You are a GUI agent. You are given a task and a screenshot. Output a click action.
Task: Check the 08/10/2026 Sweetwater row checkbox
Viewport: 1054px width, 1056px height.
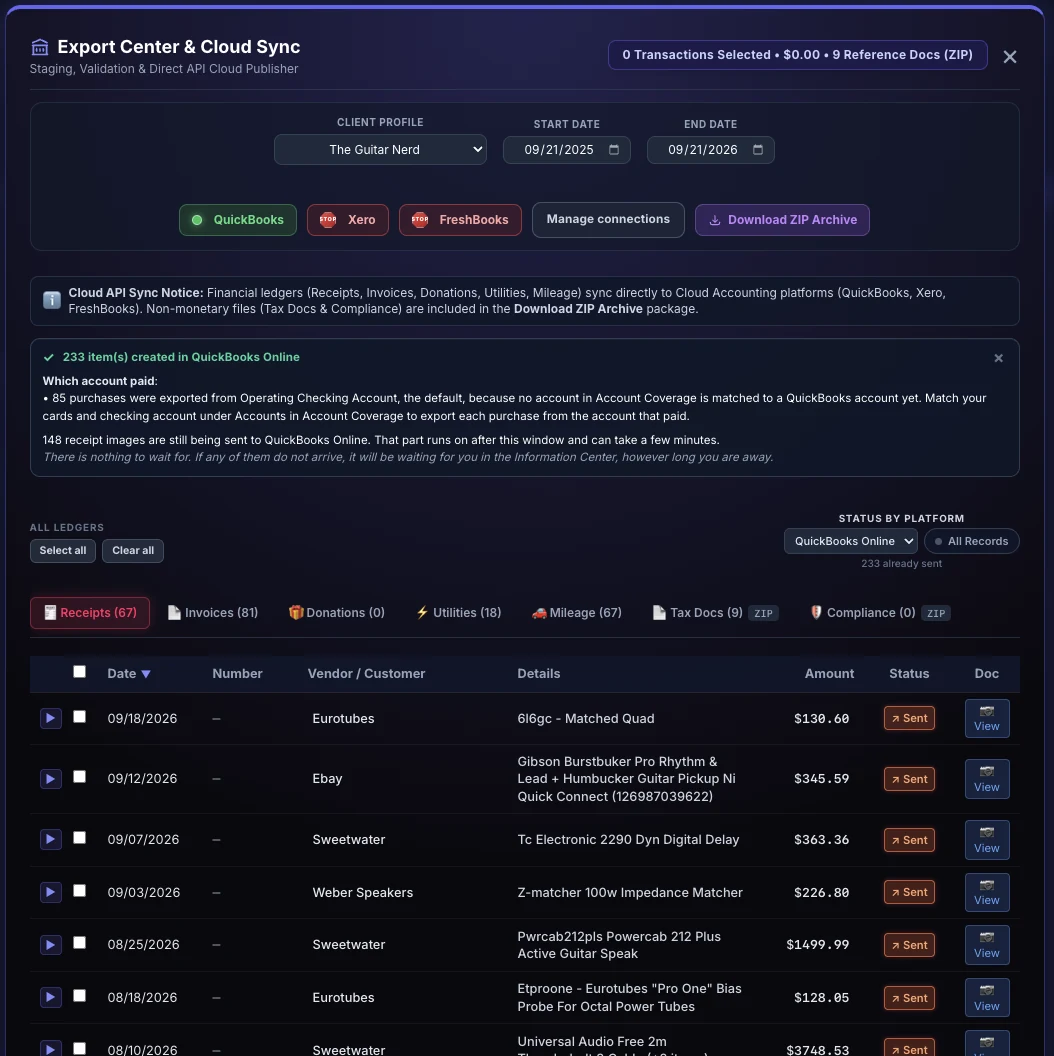tap(79, 1049)
